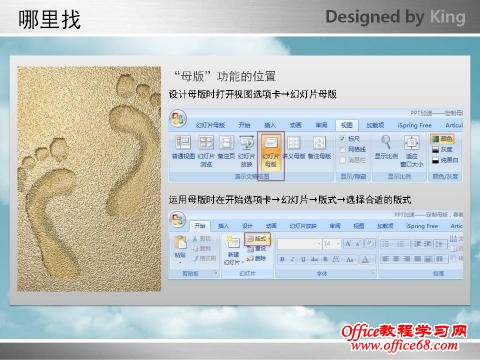The width and height of the screenshot is (480, 360).
Task: Click the 粘贴 paste clipboard icon
Action: click(x=180, y=242)
